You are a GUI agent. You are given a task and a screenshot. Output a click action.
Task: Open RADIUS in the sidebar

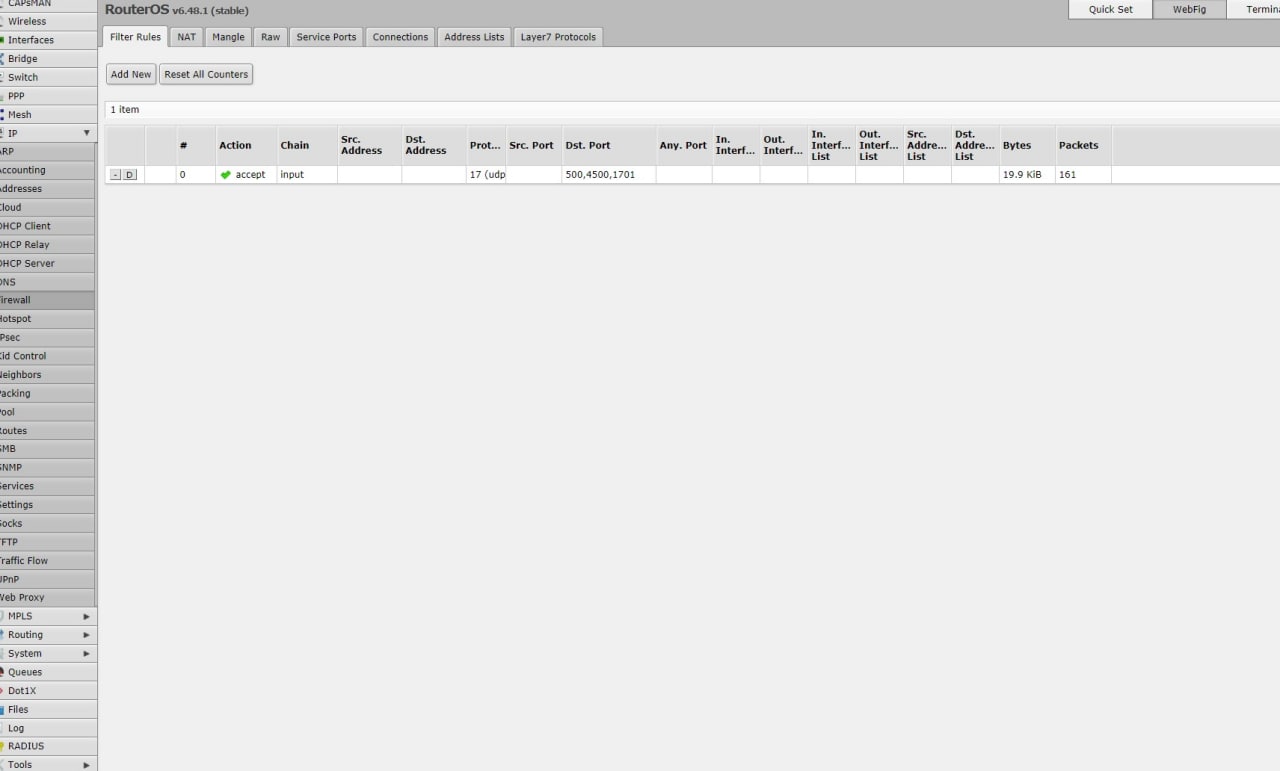[x=48, y=746]
